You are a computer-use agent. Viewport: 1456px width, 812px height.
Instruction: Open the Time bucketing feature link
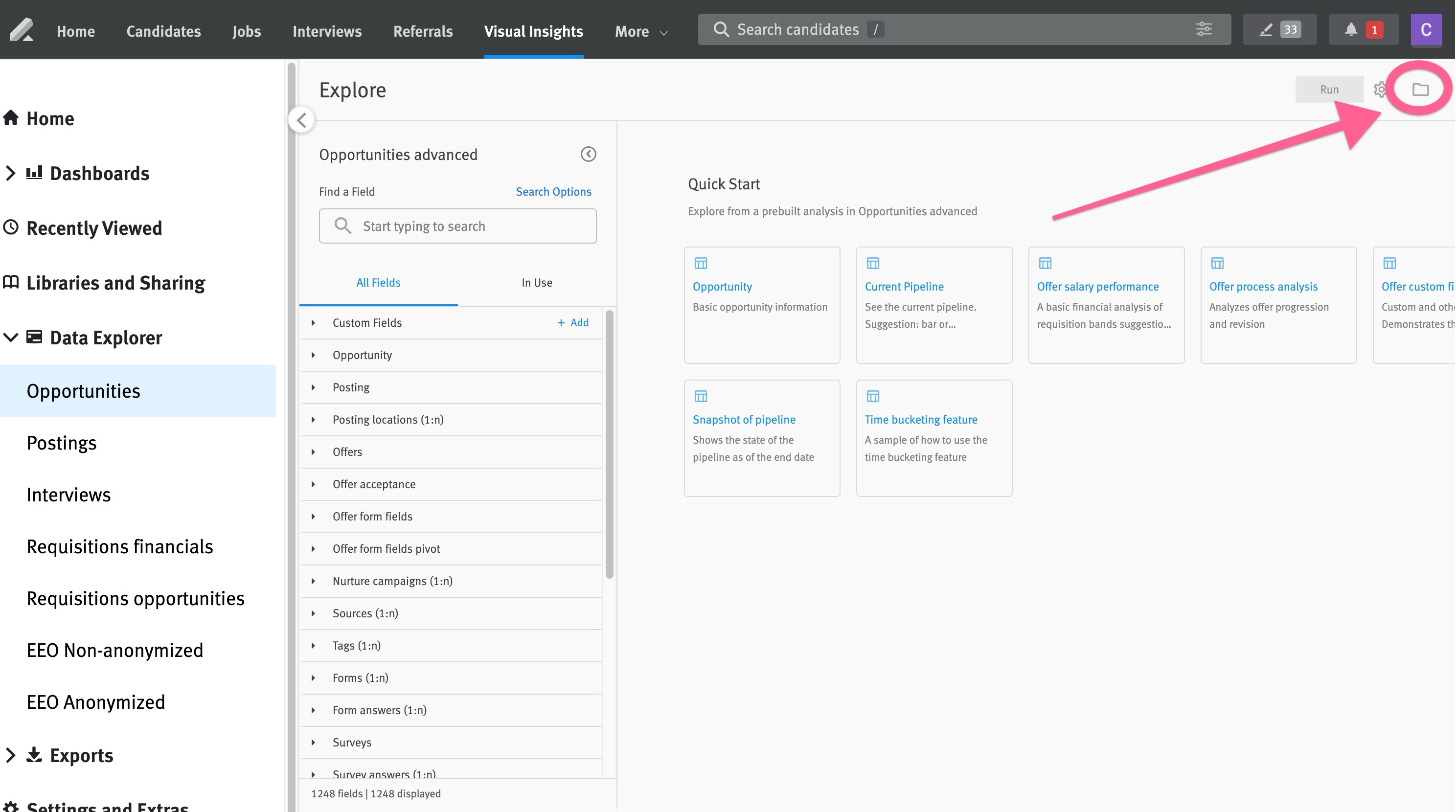coord(921,419)
